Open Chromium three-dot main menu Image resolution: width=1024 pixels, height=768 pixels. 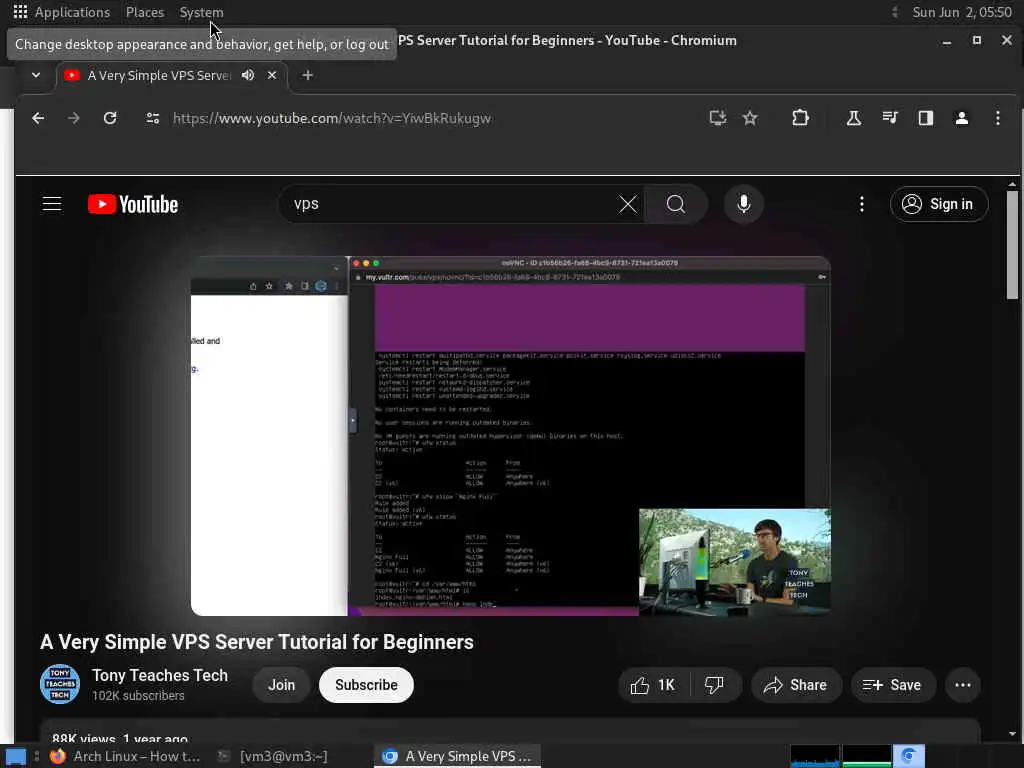pos(997,118)
